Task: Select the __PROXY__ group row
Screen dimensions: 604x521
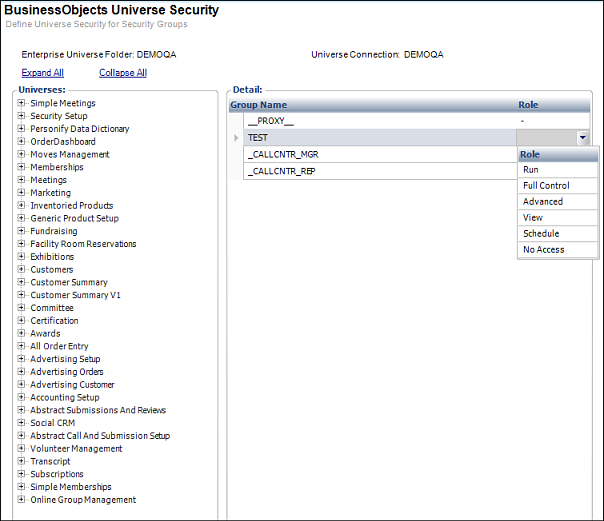Action: (x=416, y=121)
